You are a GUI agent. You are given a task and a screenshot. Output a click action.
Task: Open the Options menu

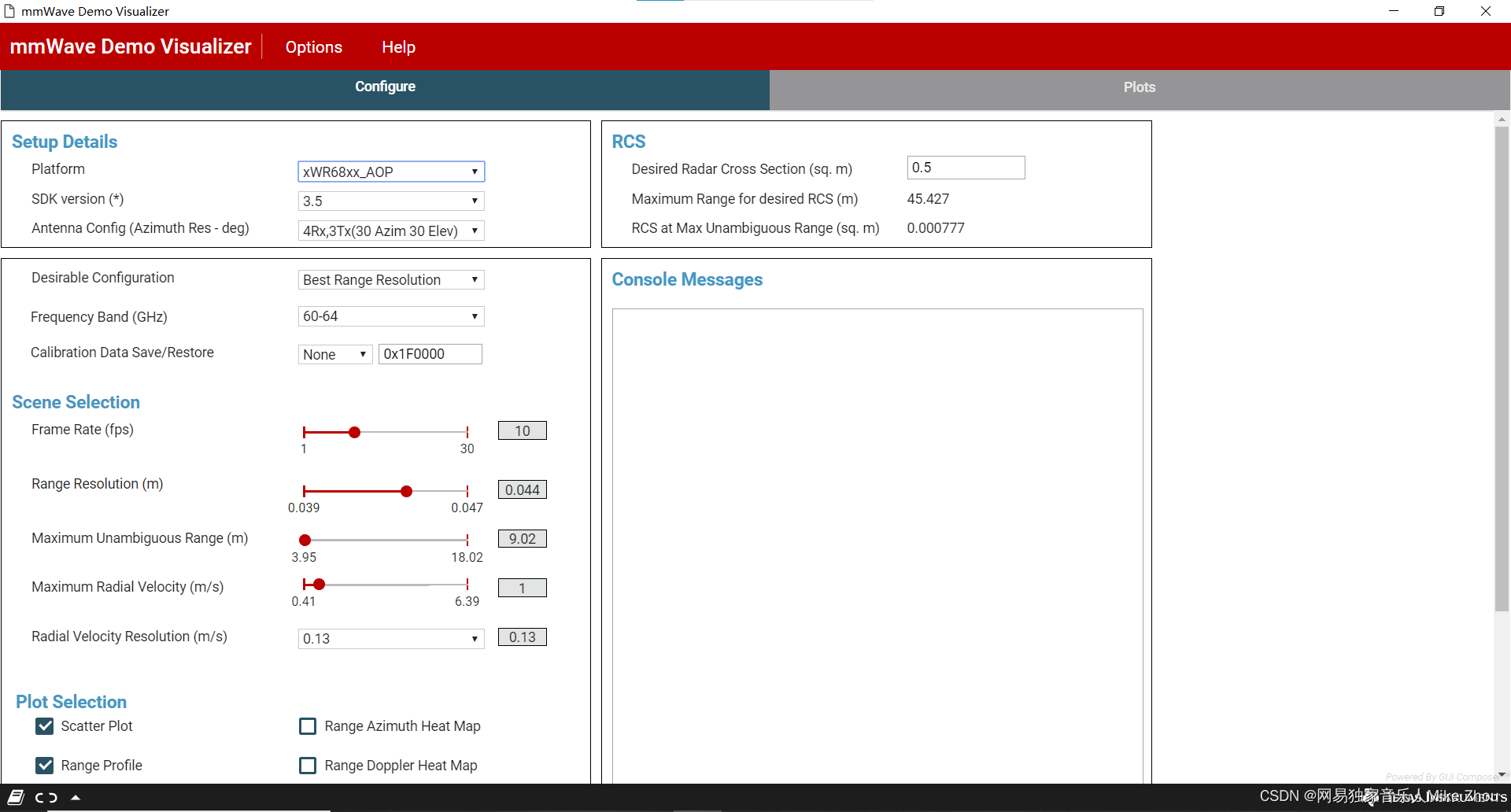tap(313, 47)
